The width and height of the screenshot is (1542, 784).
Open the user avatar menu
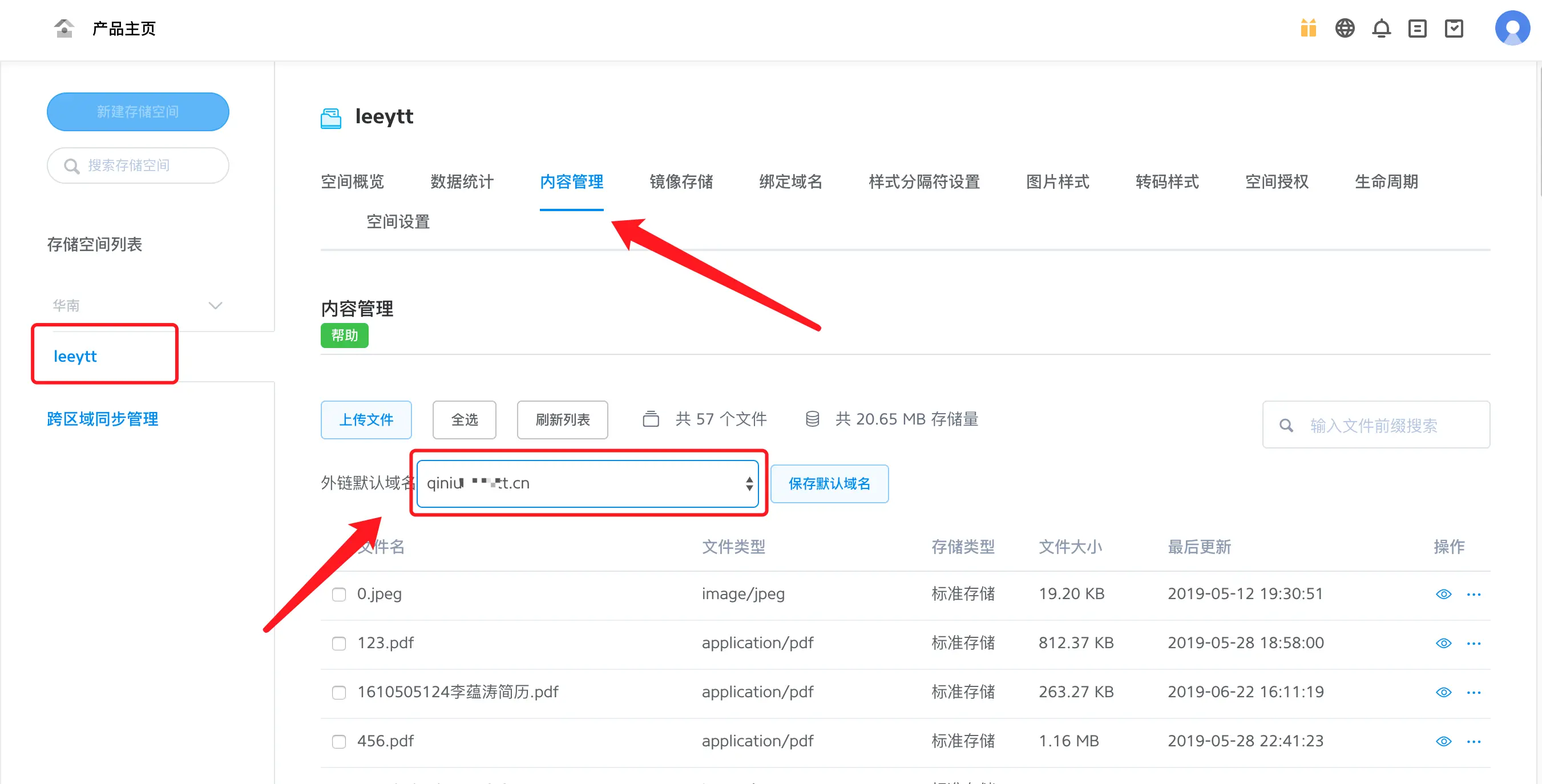tap(1512, 28)
